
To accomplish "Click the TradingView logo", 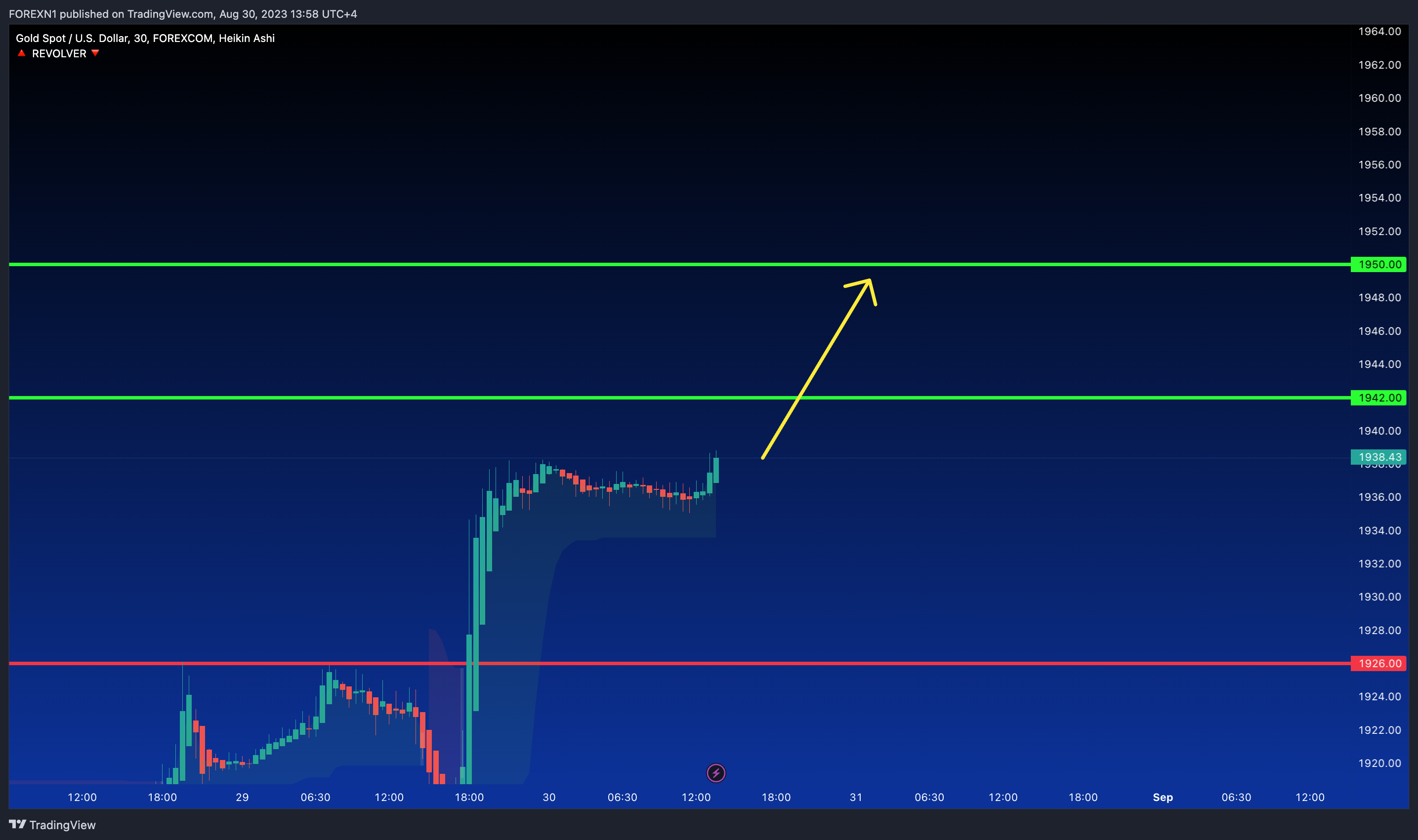I will (53, 825).
